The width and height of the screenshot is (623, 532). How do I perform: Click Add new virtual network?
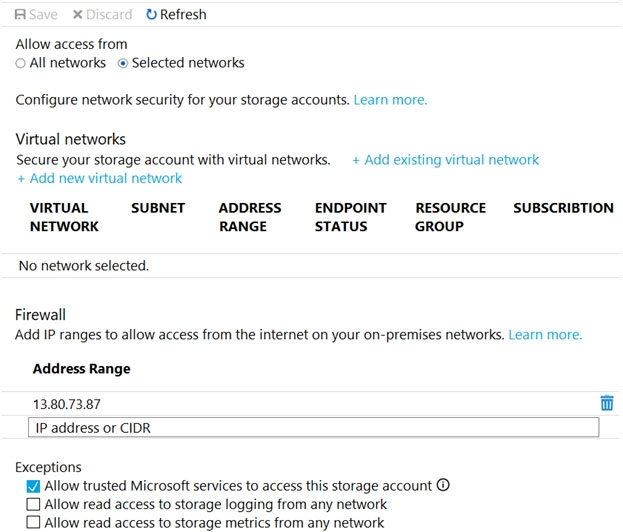(99, 178)
